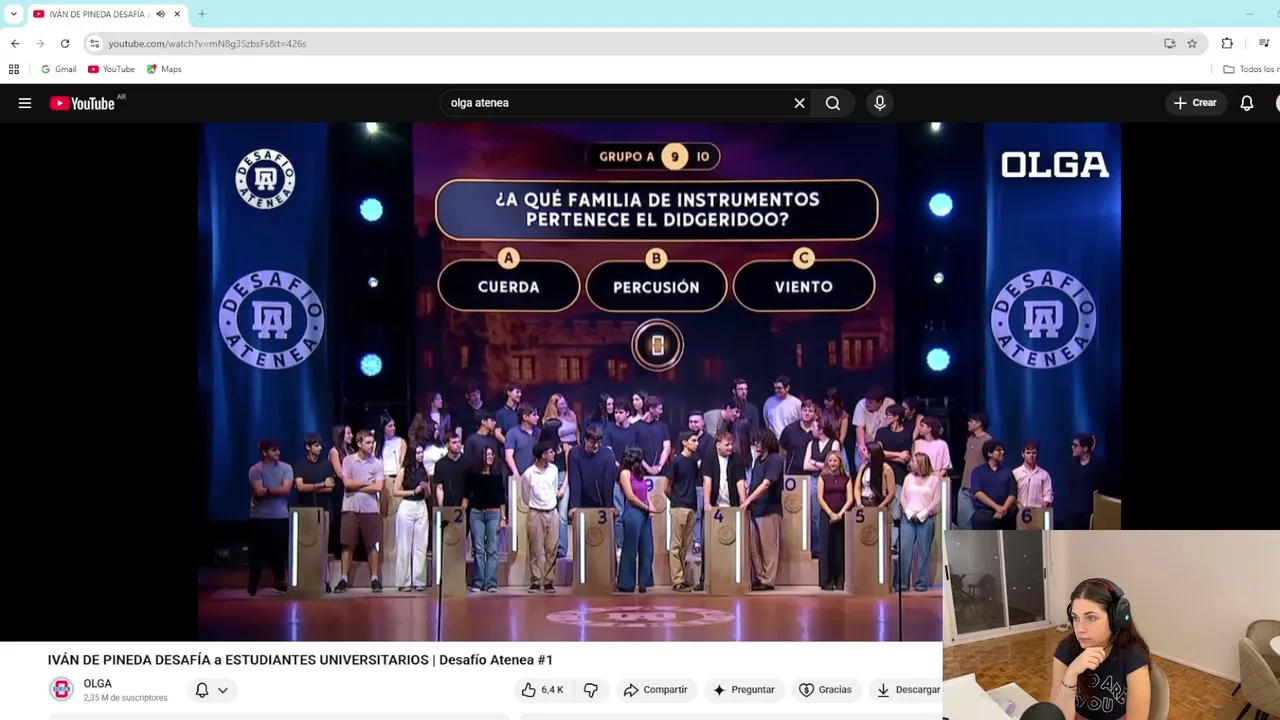Go to the YouTube home logo
The width and height of the screenshot is (1280, 720).
pyautogui.click(x=82, y=103)
